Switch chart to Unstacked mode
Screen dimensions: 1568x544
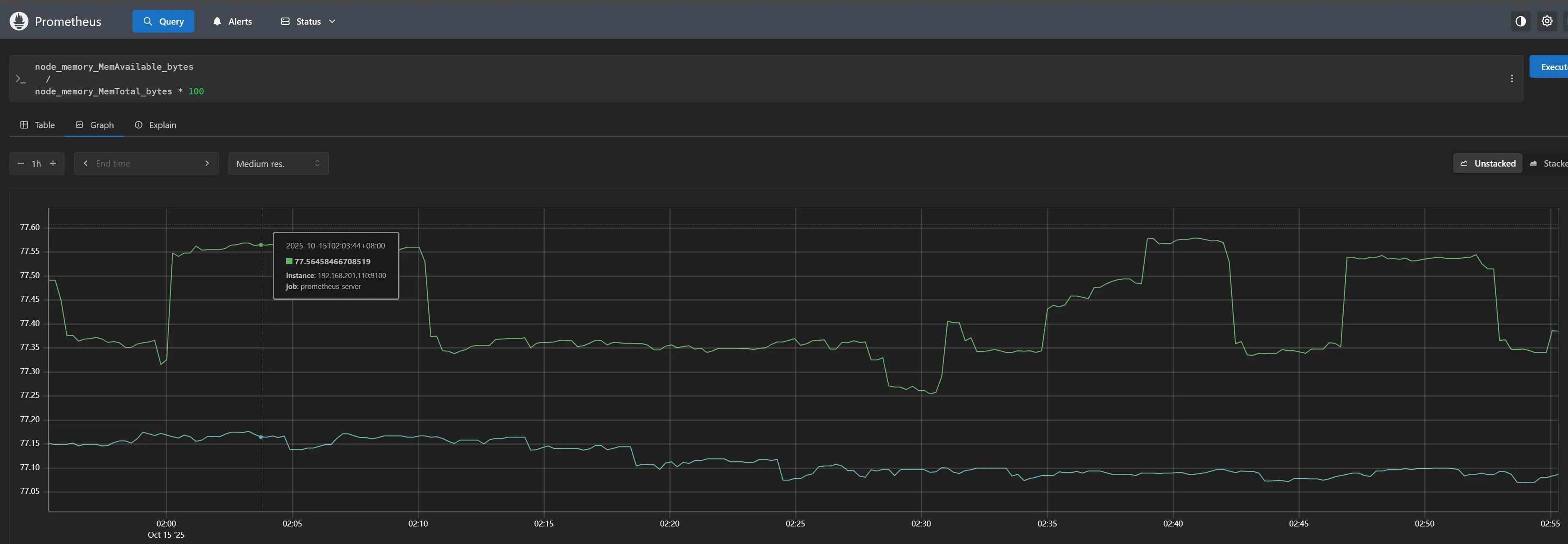point(1487,163)
